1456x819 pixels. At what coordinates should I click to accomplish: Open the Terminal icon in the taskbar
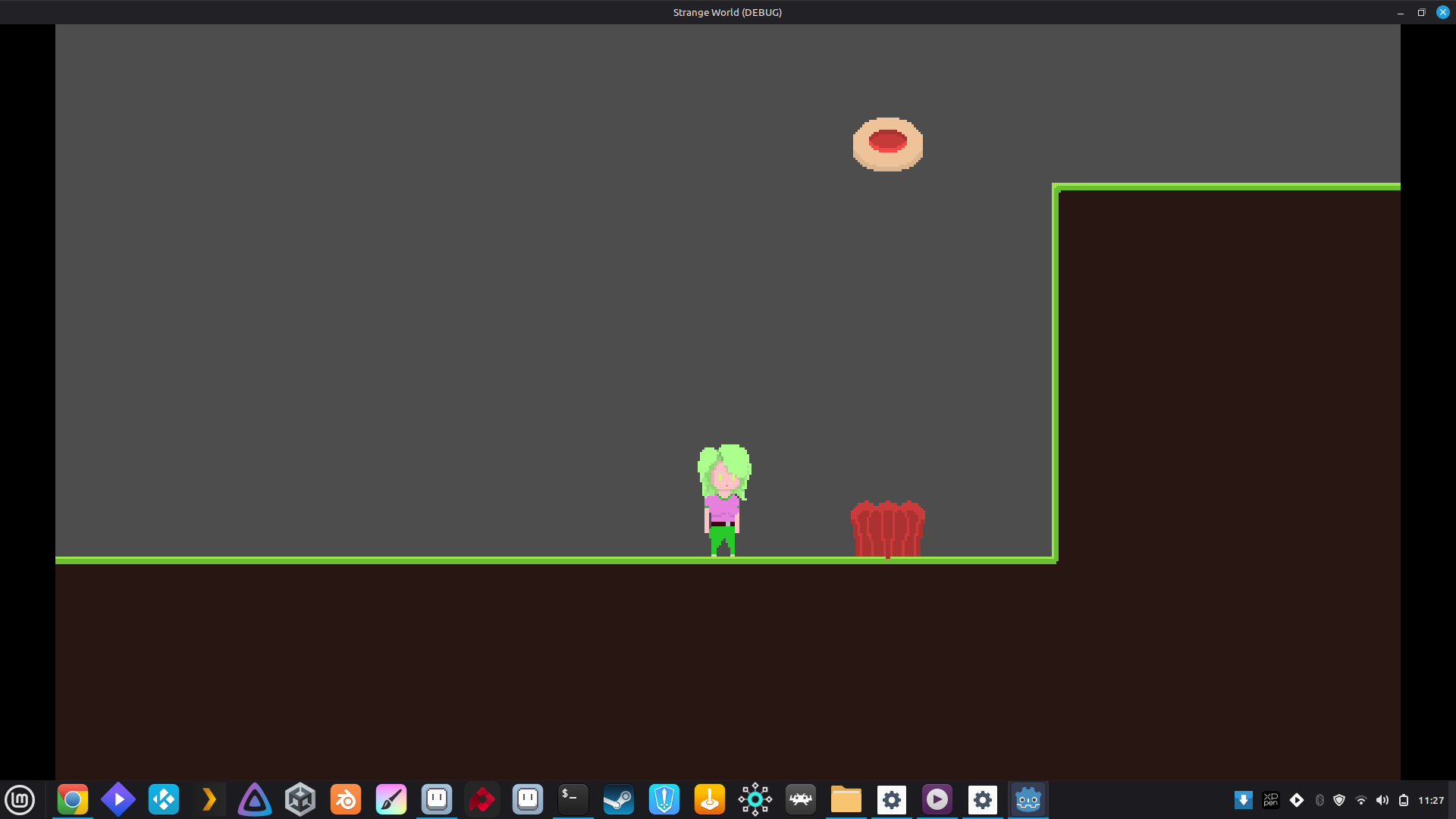pyautogui.click(x=573, y=799)
